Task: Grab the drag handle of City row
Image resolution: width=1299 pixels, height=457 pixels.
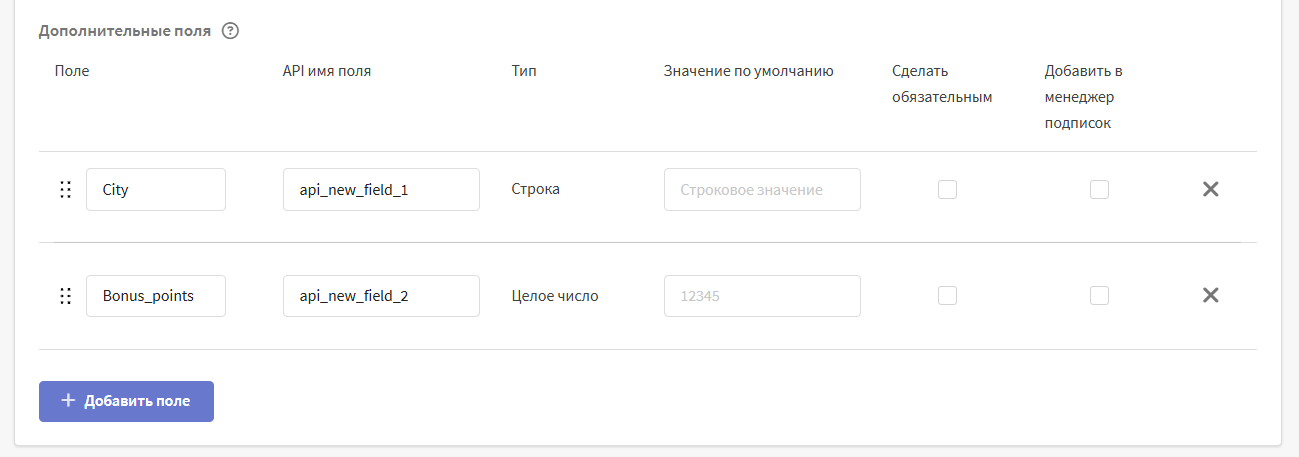Action: coord(65,189)
